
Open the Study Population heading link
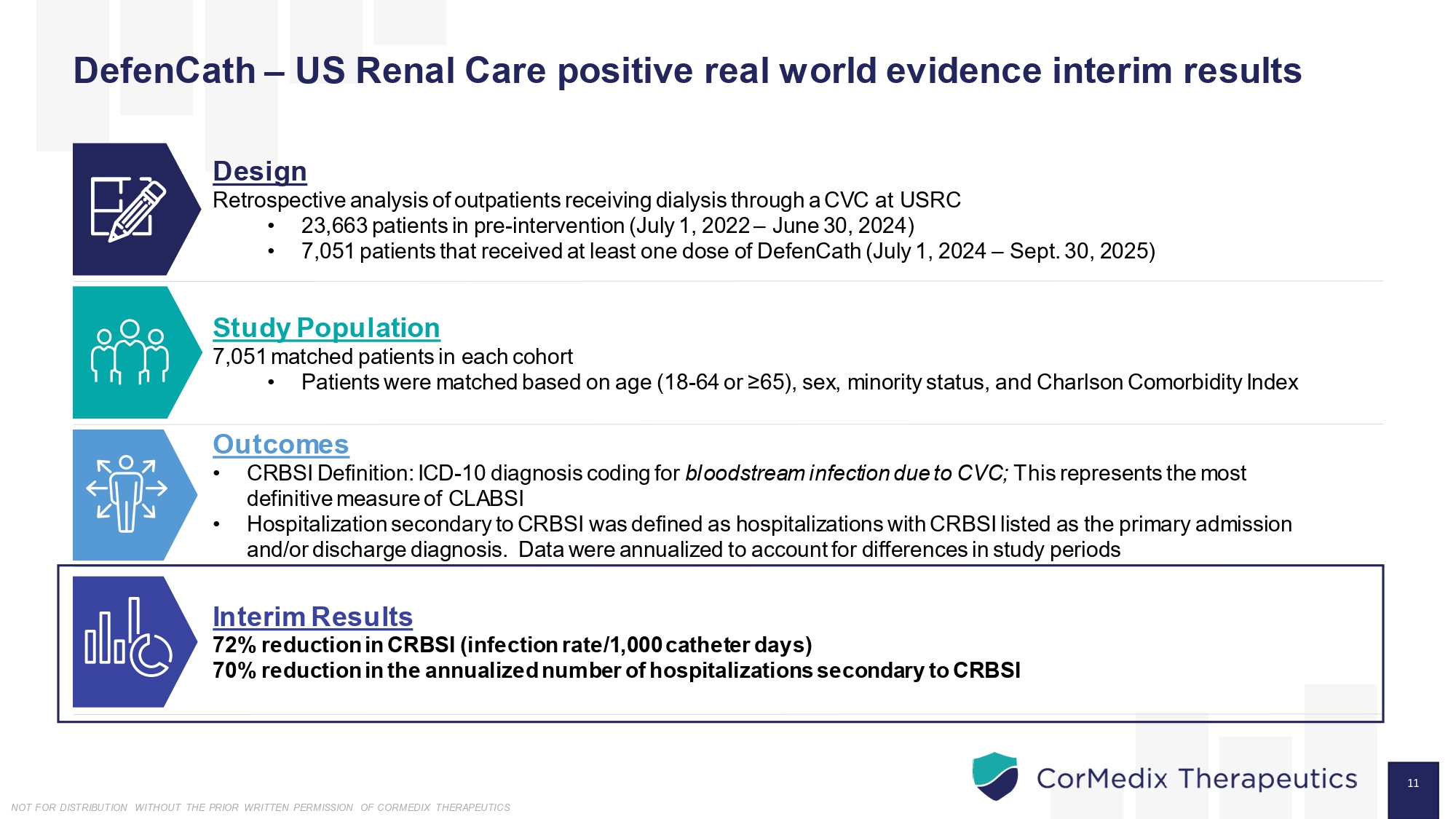click(x=326, y=328)
